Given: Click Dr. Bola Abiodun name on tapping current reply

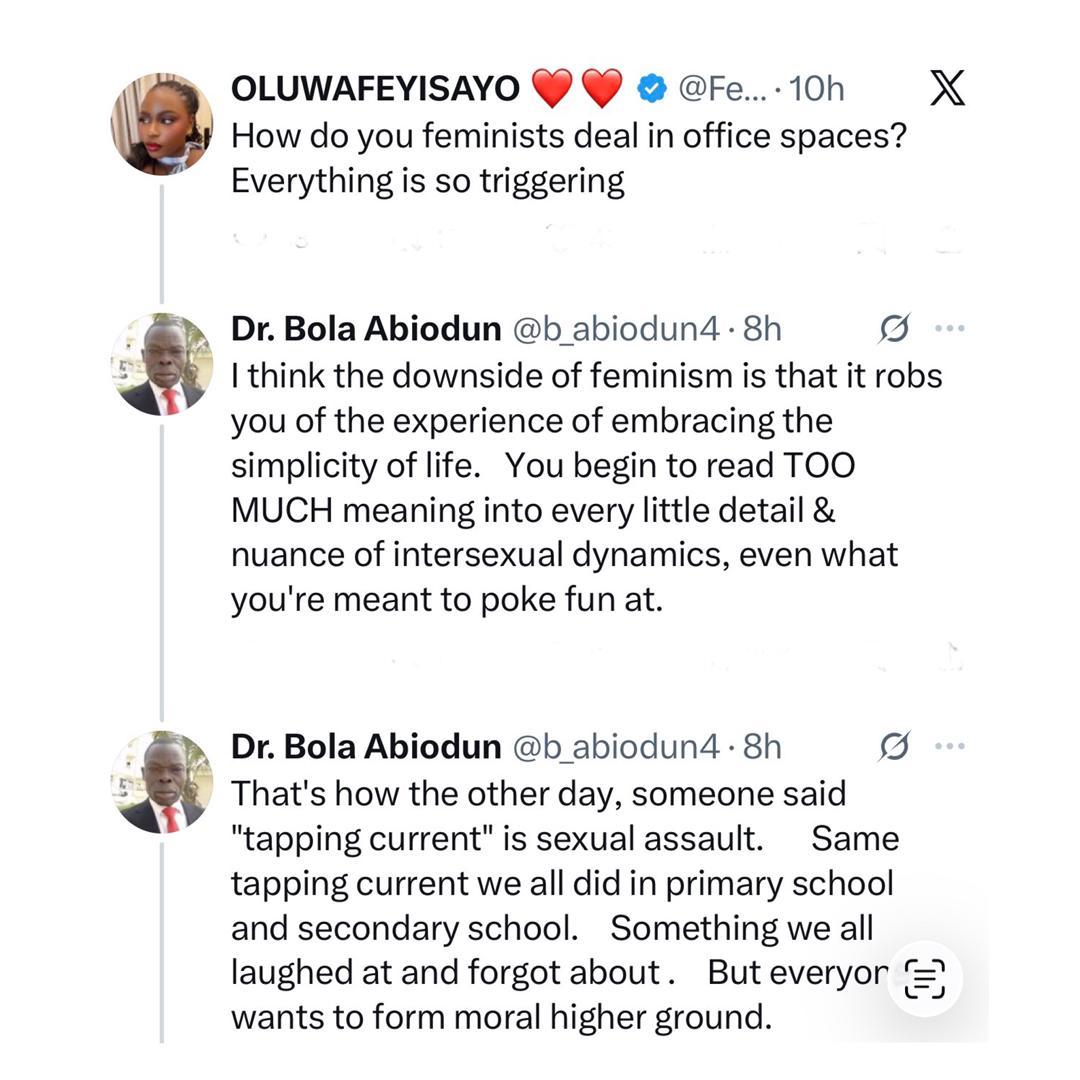Looking at the screenshot, I should (x=365, y=746).
